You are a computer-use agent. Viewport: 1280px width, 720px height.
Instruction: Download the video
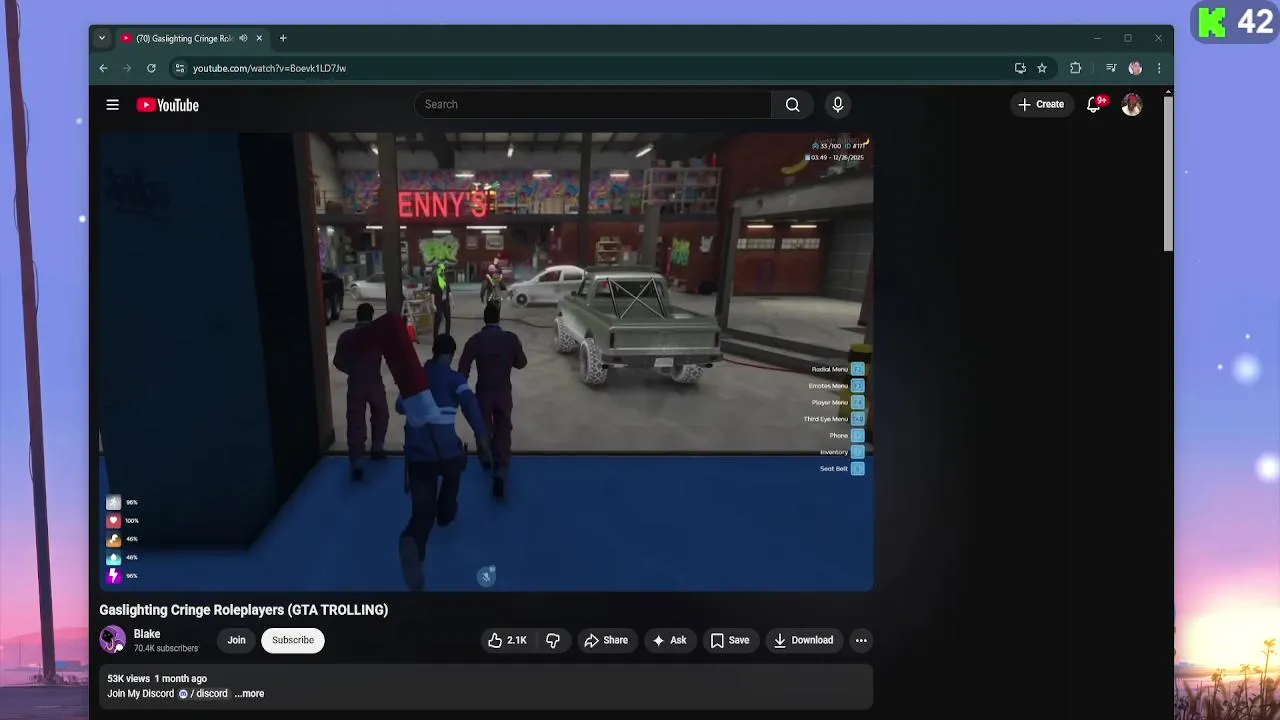coord(803,640)
